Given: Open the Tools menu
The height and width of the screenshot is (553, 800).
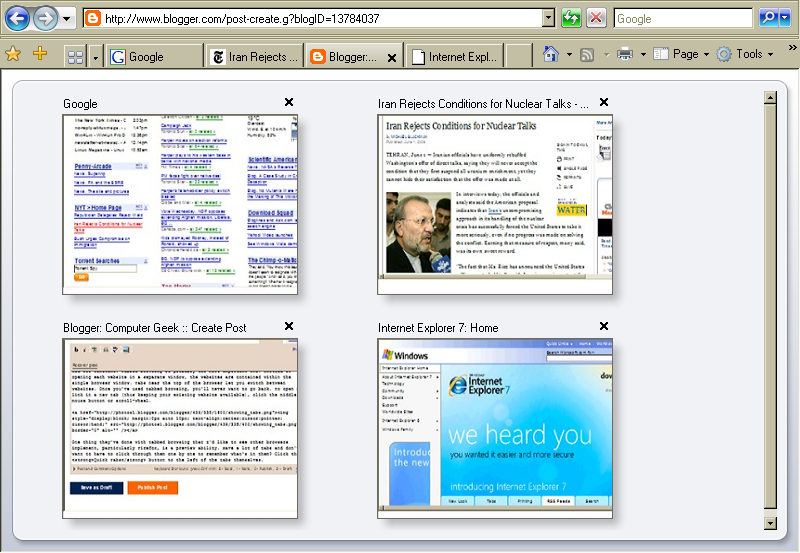Looking at the screenshot, I should (745, 54).
